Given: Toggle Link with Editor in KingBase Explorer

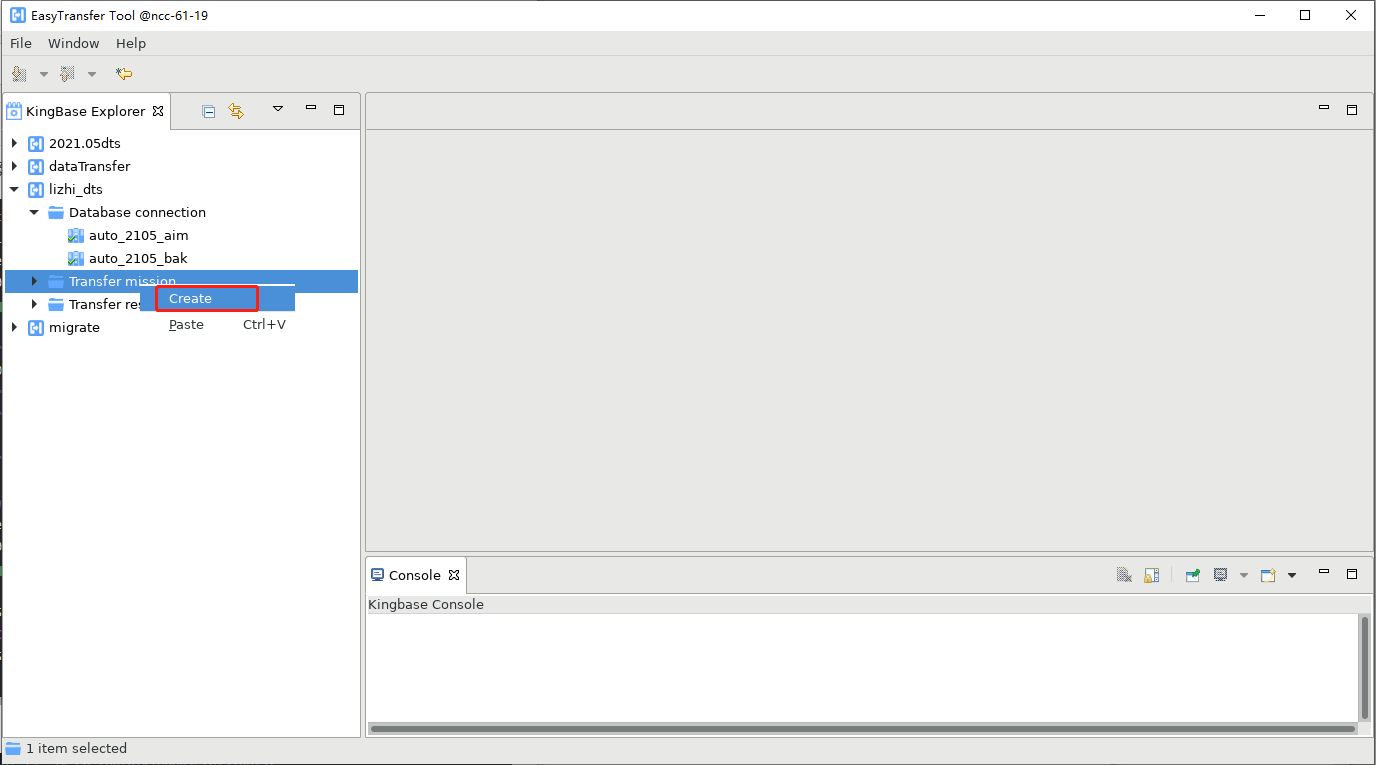Looking at the screenshot, I should pos(236,111).
